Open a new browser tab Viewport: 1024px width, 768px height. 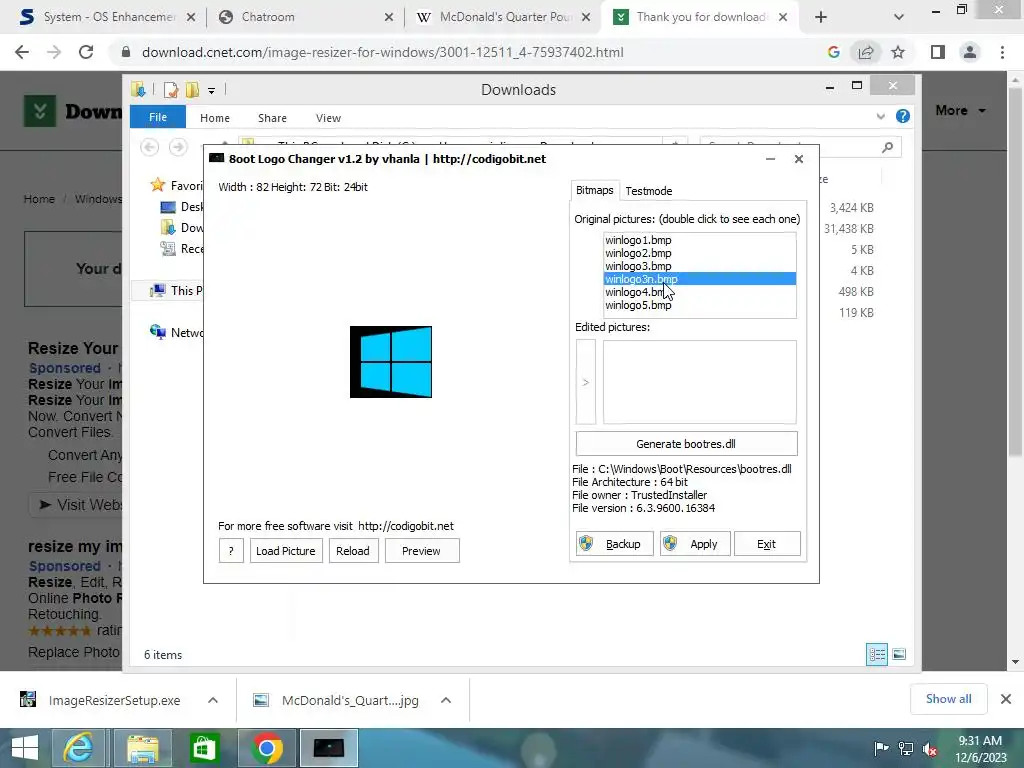pos(821,18)
